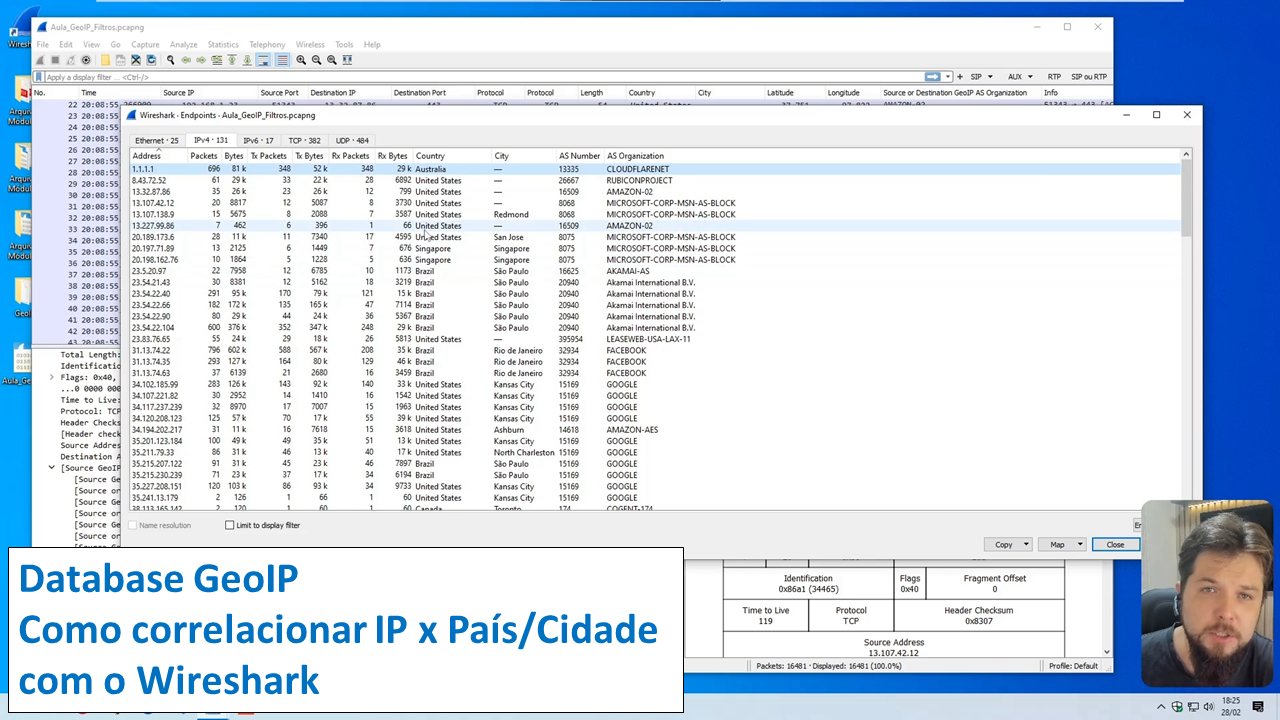Click the taskbar volume speaker icon
The image size is (1280, 720).
1208,707
